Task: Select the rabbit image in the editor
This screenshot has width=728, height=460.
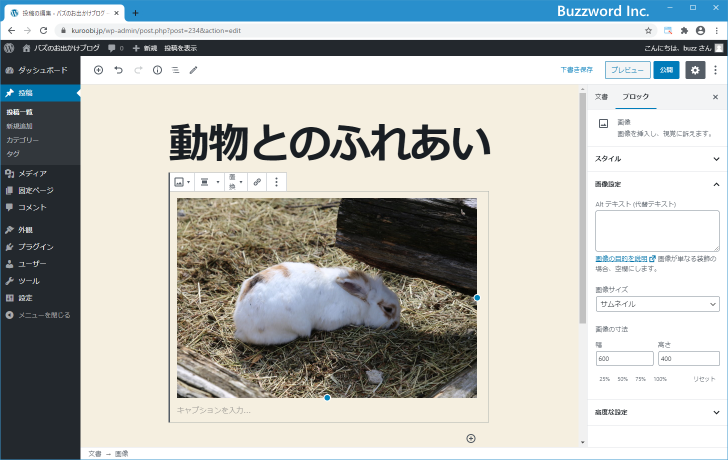Action: 327,298
